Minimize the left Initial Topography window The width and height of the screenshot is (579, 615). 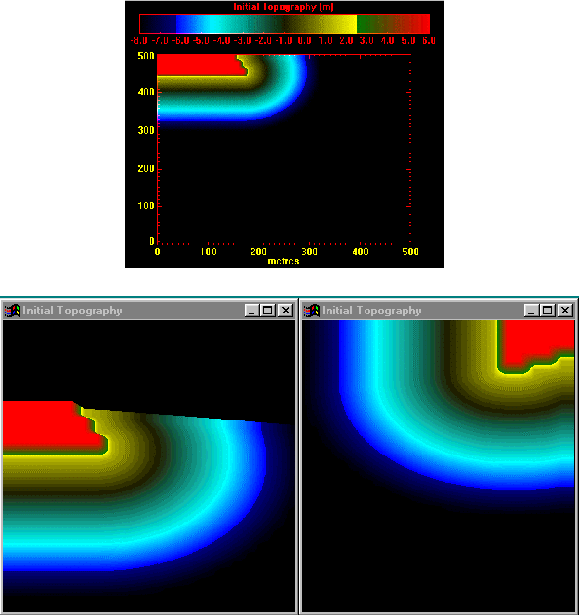[x=251, y=311]
